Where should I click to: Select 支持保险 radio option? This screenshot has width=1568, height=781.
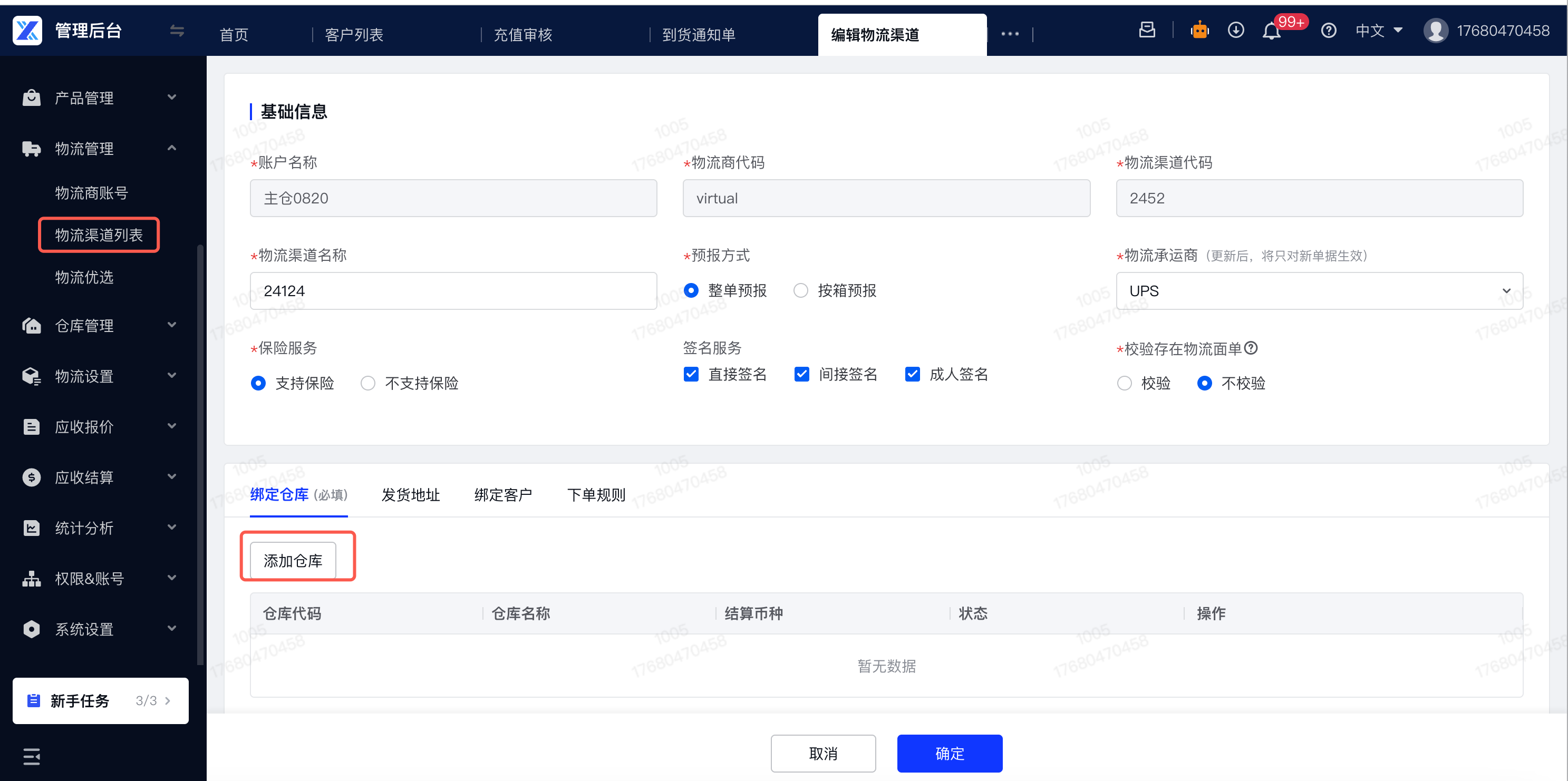coord(258,383)
